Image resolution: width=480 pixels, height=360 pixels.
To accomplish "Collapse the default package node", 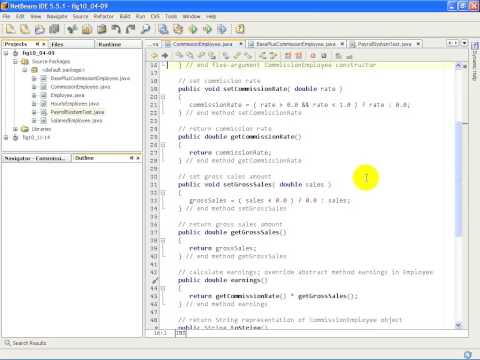I will pos(25,70).
